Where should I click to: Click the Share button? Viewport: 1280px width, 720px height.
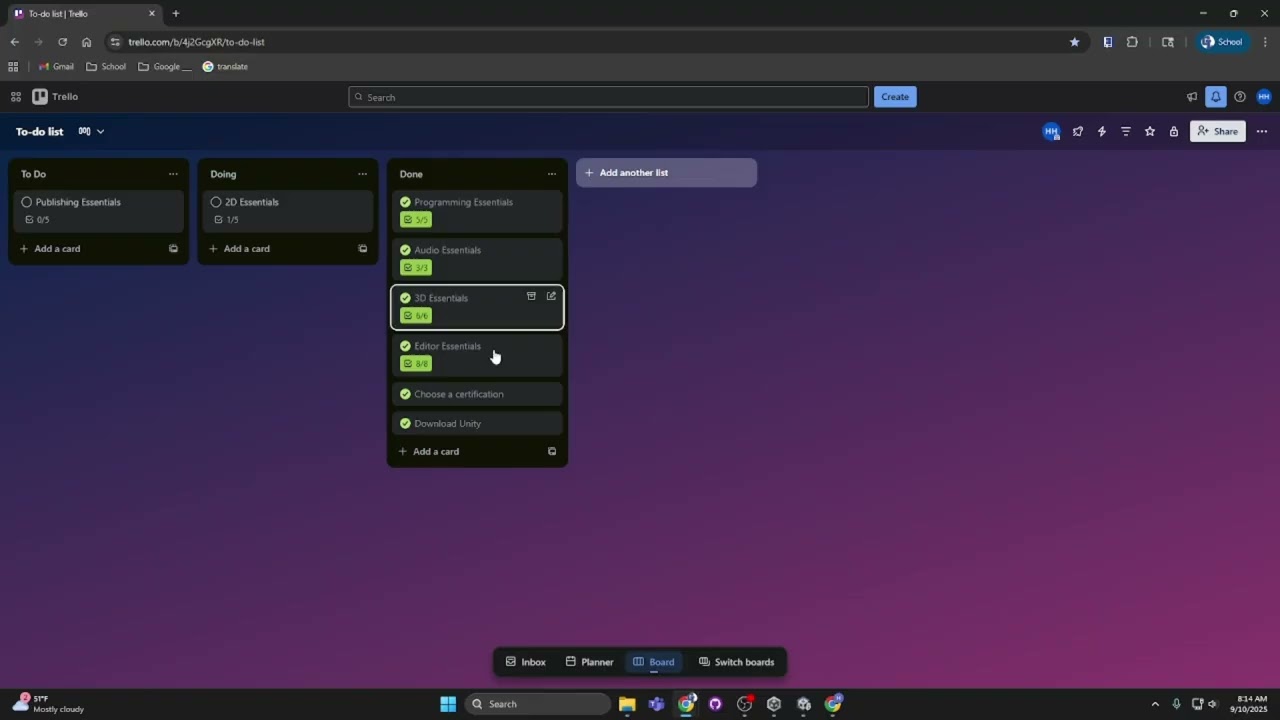[1218, 131]
